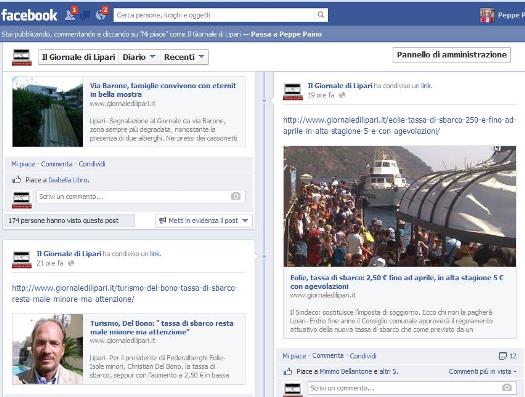Viewport: 525px width, 397px height.
Task: Expand Commenti più in vista sorting
Action: (482, 372)
